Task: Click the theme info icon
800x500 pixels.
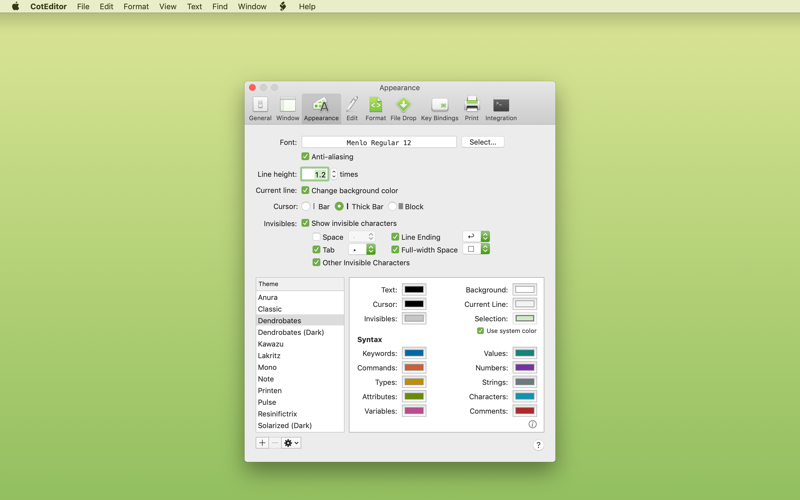Action: click(532, 424)
